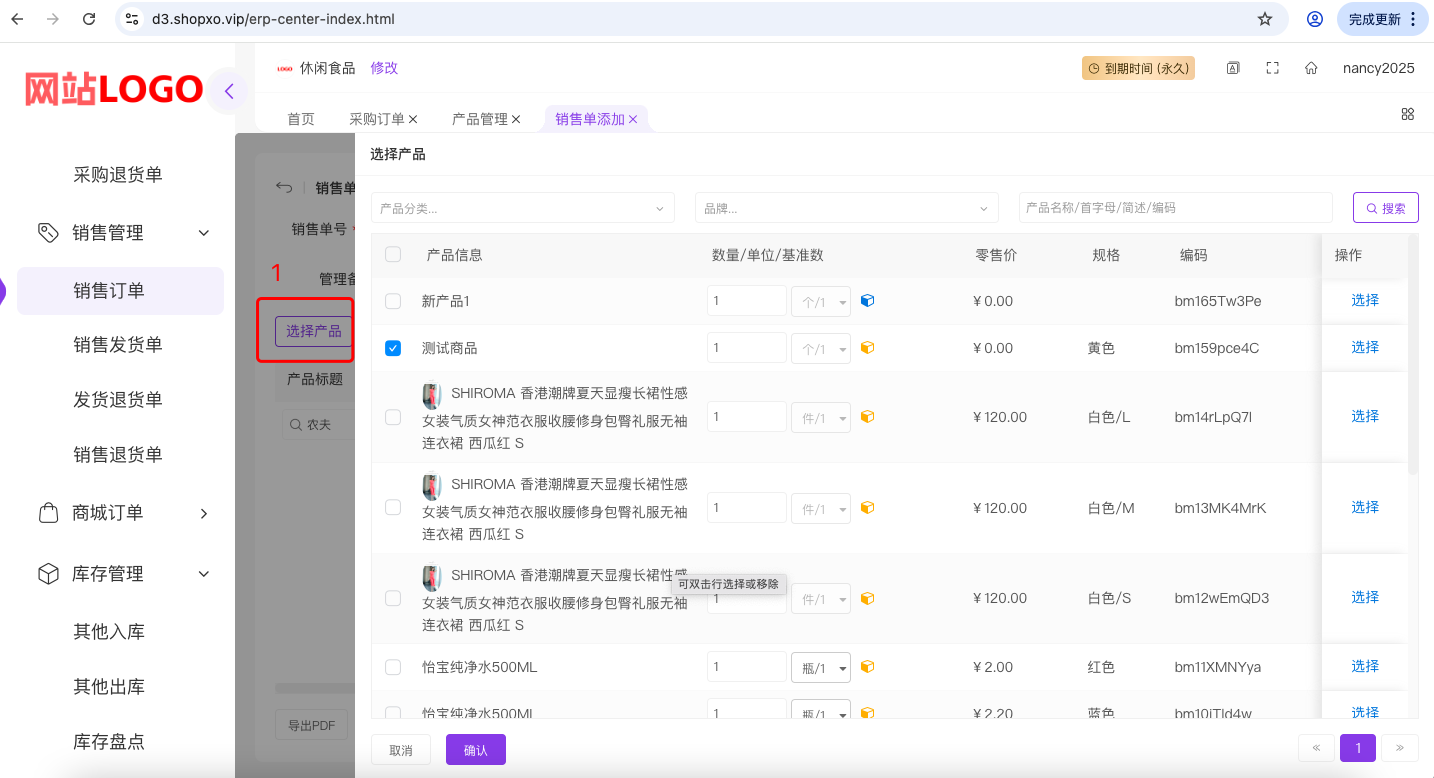The height and width of the screenshot is (778, 1434).
Task: Click the 选择产品 button behind the dialog
Action: pyautogui.click(x=314, y=331)
